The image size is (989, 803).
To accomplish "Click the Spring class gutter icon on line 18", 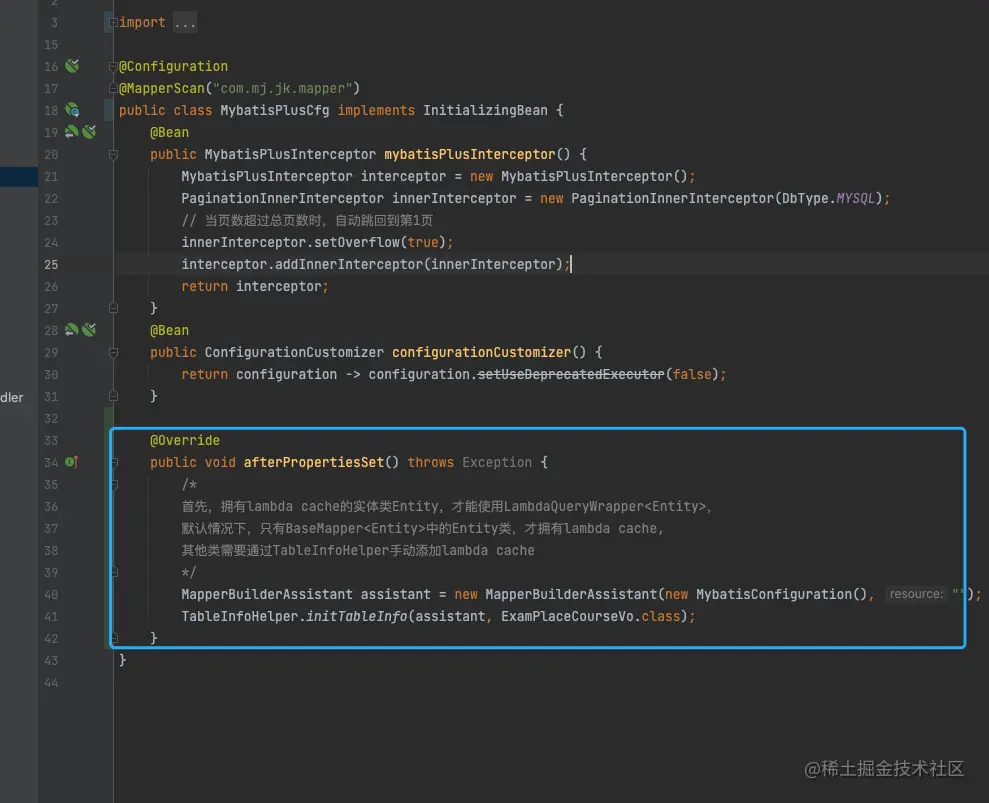I will (x=72, y=110).
